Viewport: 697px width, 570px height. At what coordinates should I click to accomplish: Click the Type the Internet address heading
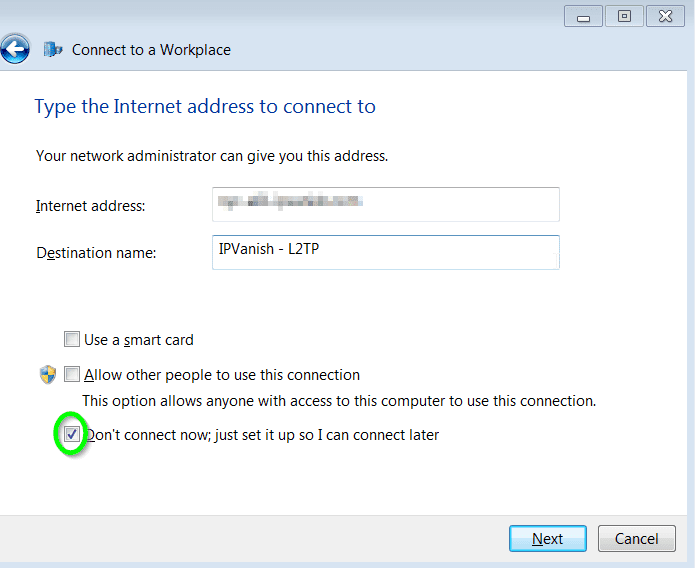pyautogui.click(x=205, y=107)
